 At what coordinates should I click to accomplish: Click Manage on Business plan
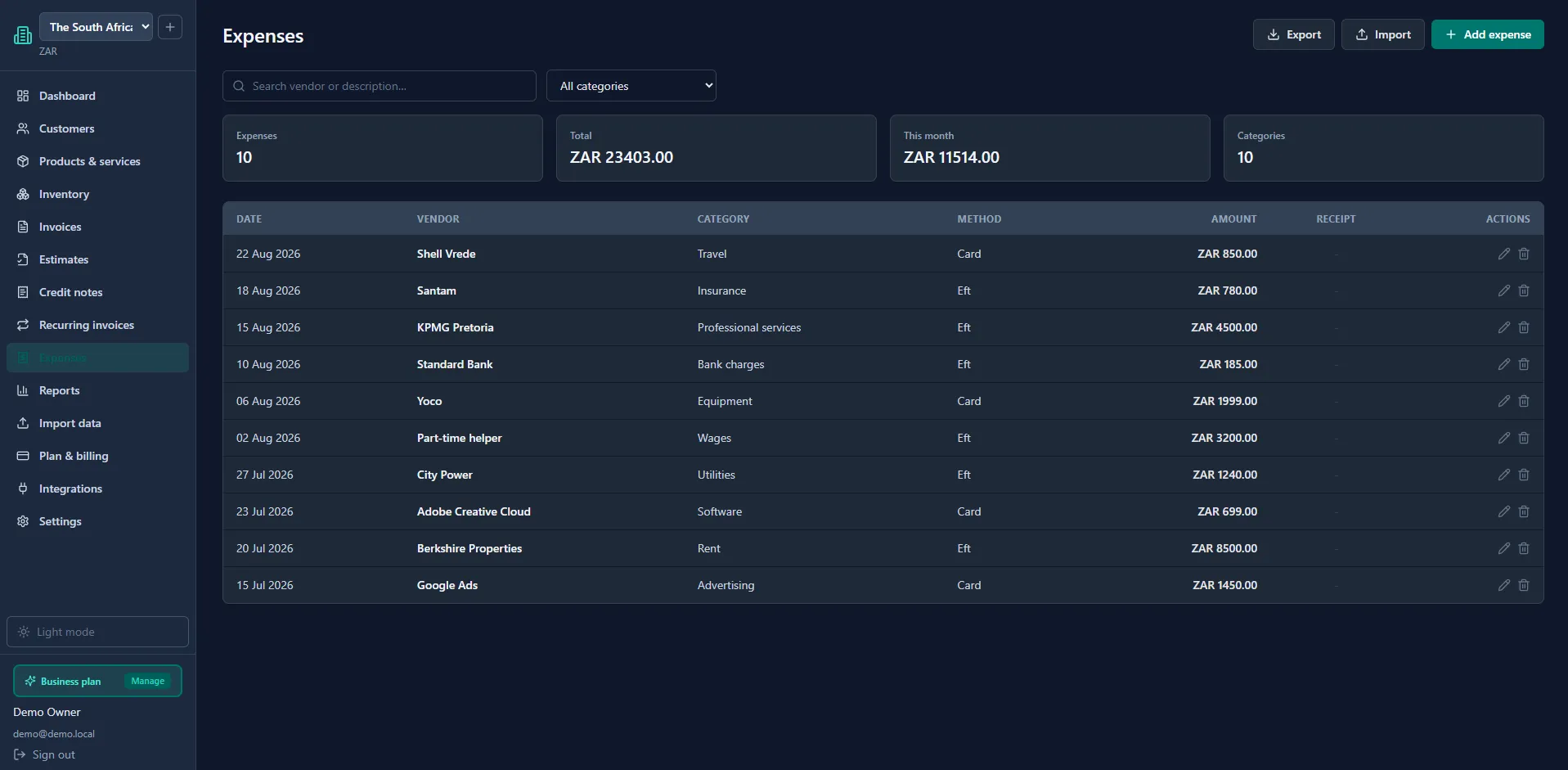[x=148, y=681]
